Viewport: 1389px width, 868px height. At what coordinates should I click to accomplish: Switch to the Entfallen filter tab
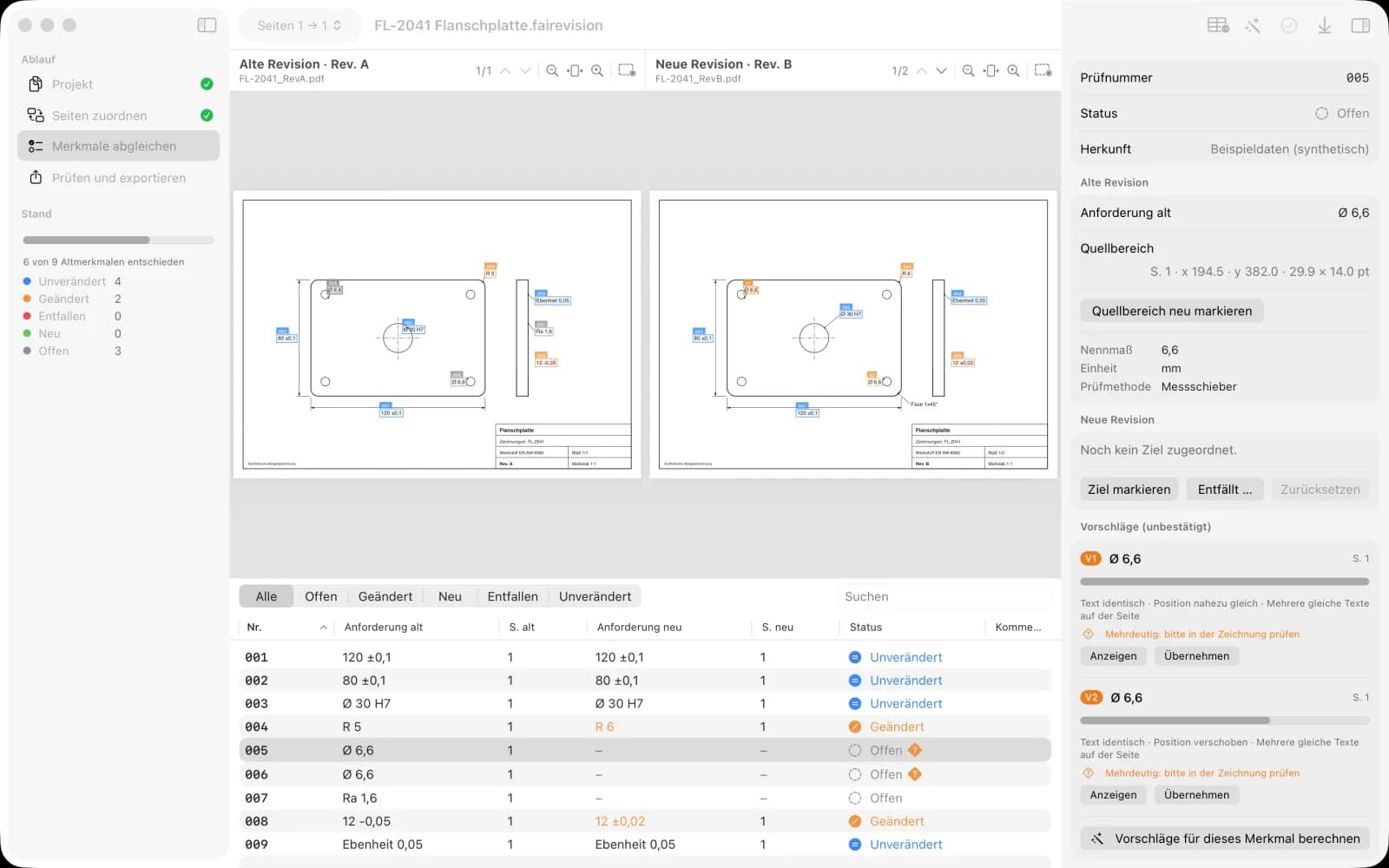[x=513, y=596]
